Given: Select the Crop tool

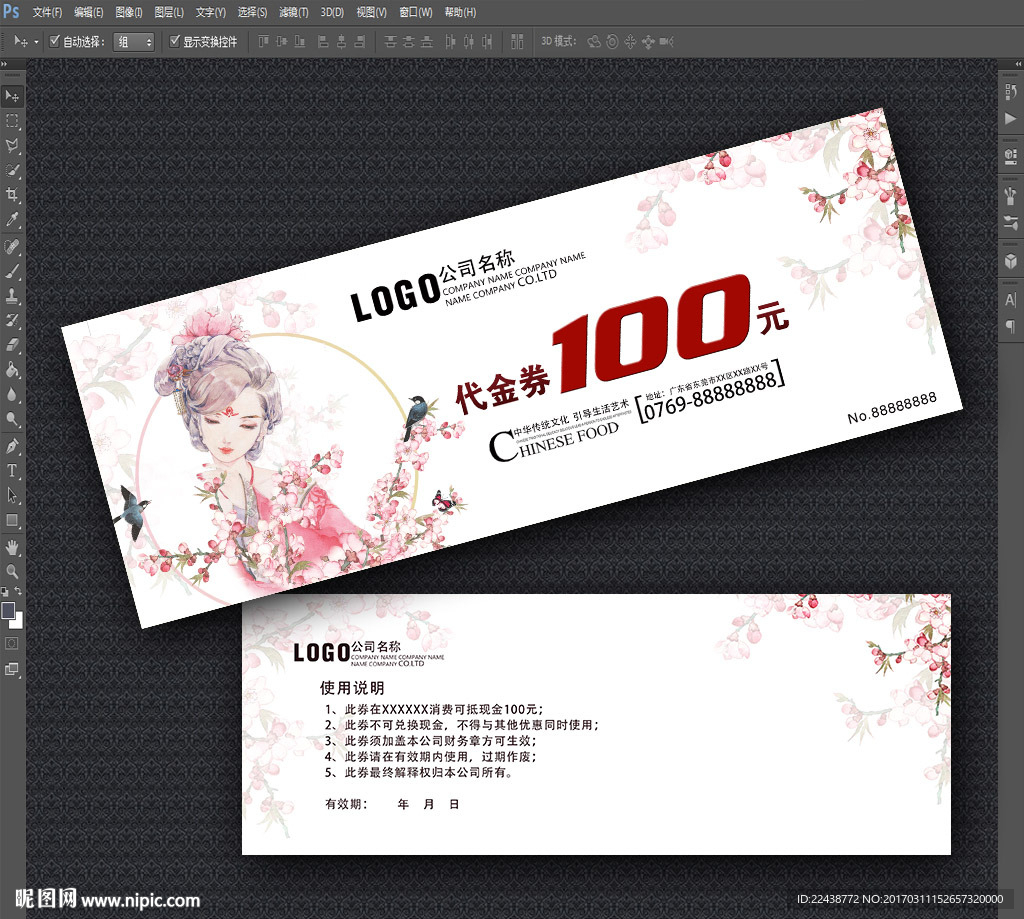Looking at the screenshot, I should [x=12, y=195].
